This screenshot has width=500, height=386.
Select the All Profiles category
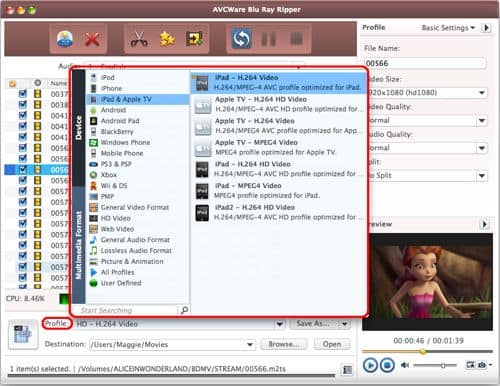[138, 272]
